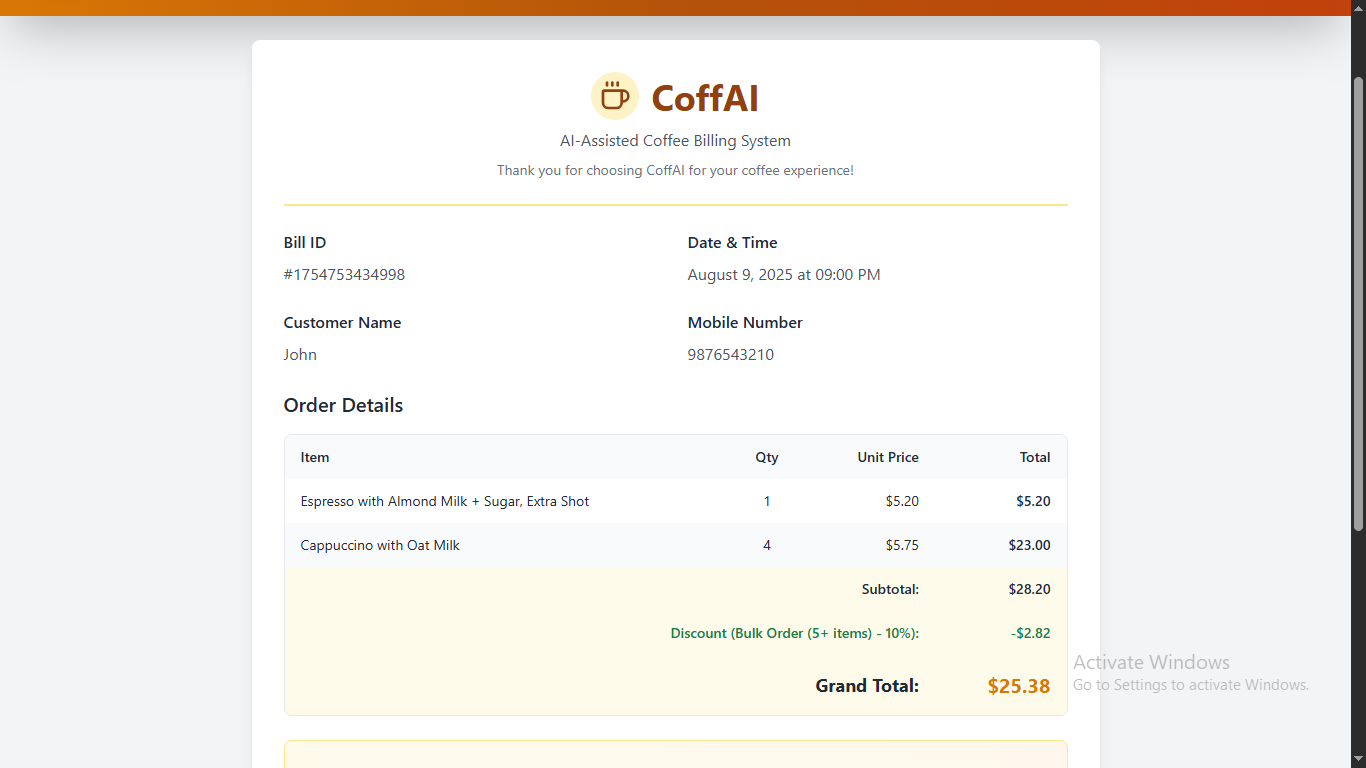Click the mobile number 9876543210

click(730, 355)
